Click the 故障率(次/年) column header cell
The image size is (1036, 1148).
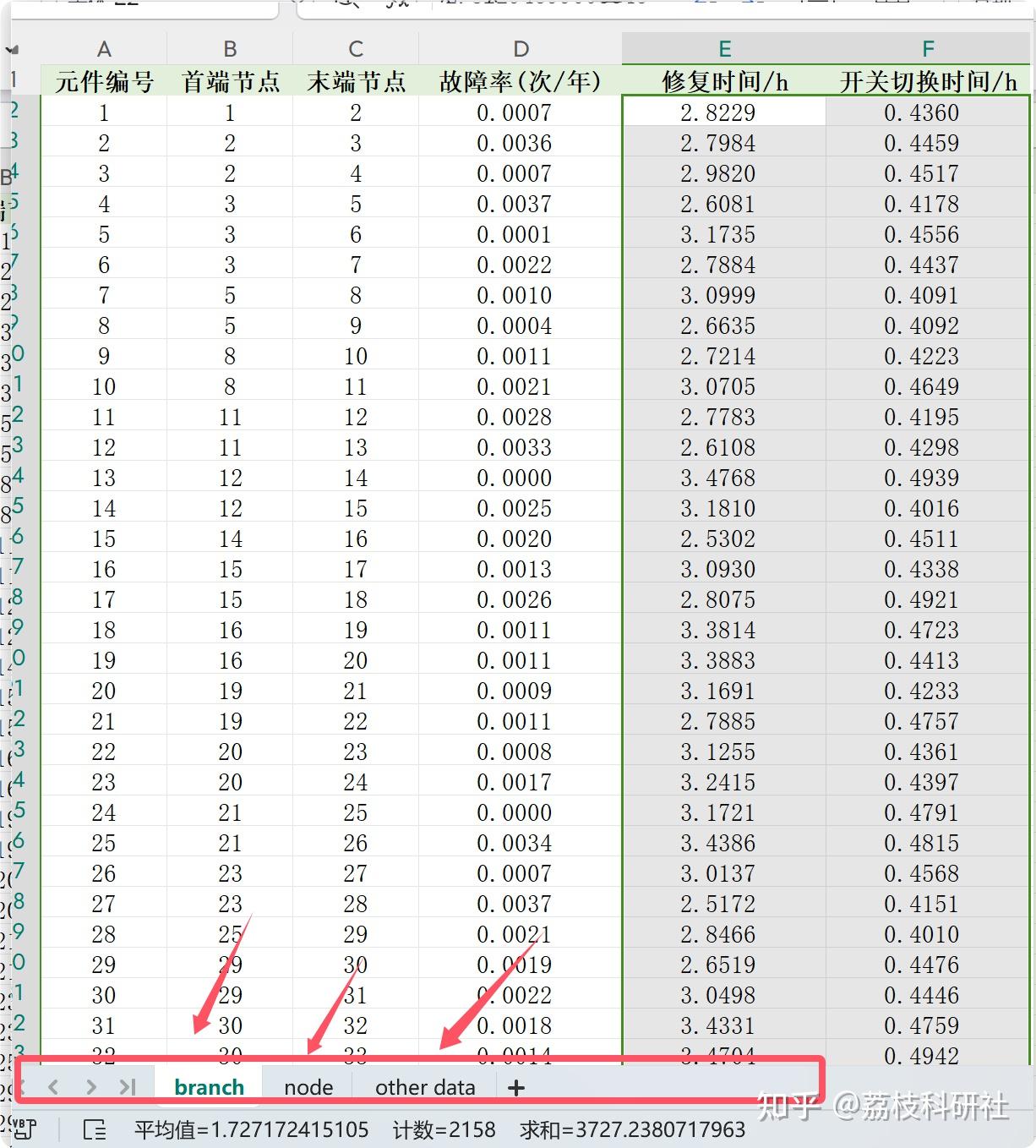(x=519, y=81)
